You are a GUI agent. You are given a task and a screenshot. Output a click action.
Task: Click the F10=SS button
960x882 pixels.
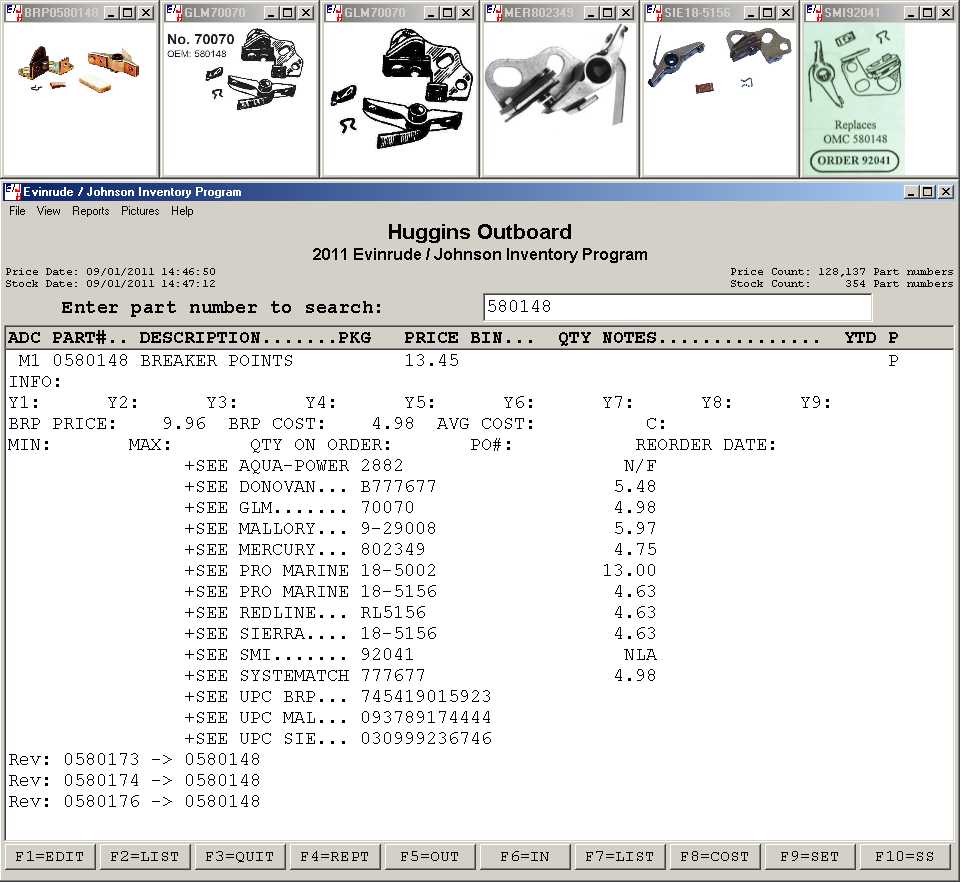pos(905,856)
